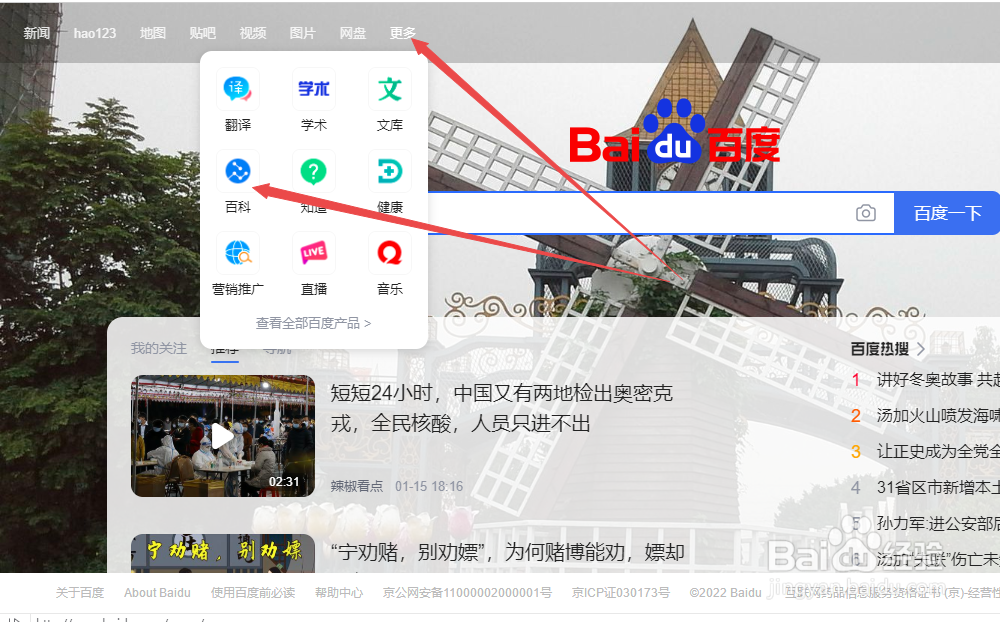
Task: Click 查看全部百度产品 link
Action: click(313, 323)
